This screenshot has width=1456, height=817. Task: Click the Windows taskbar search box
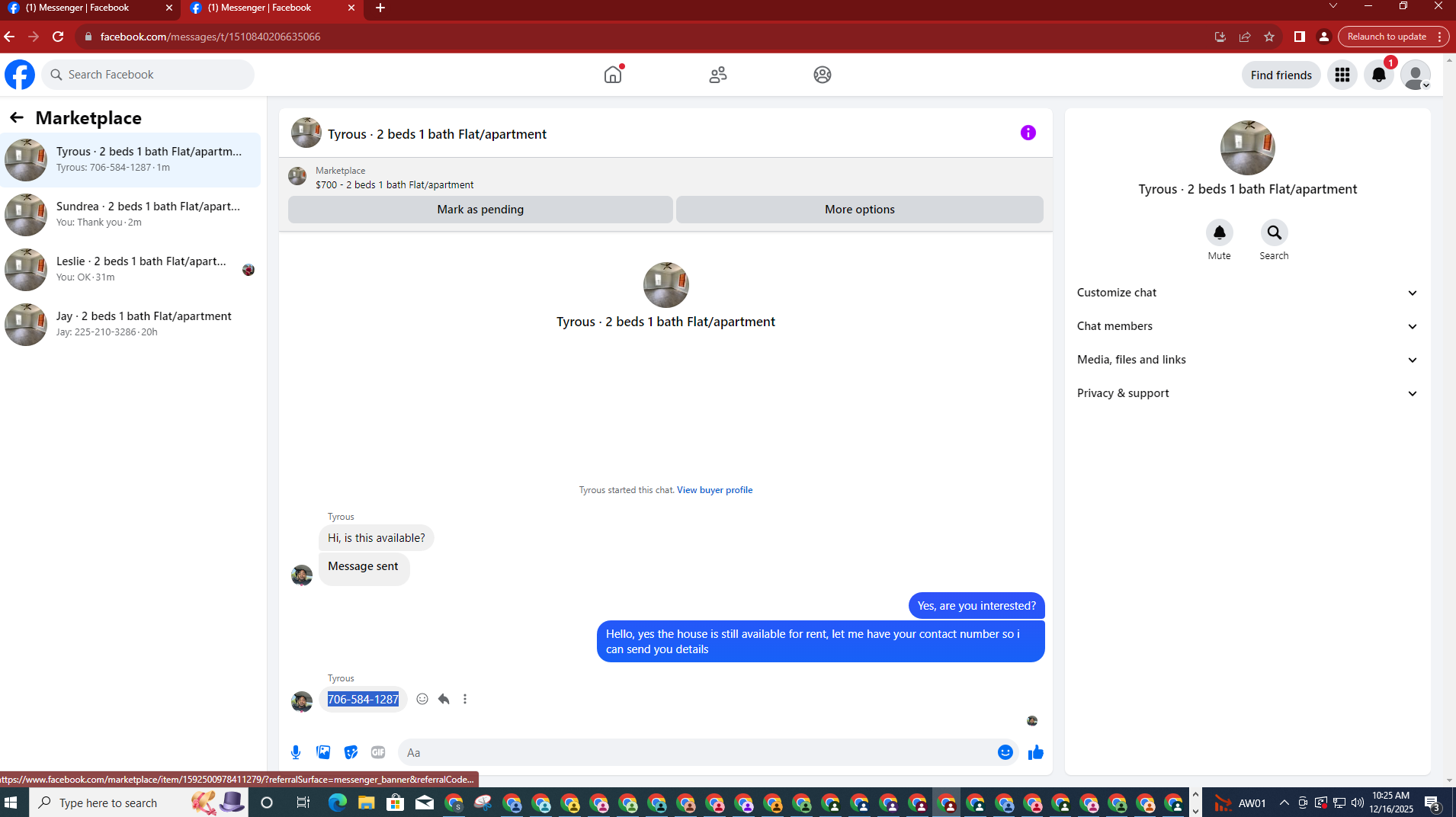pos(139,803)
